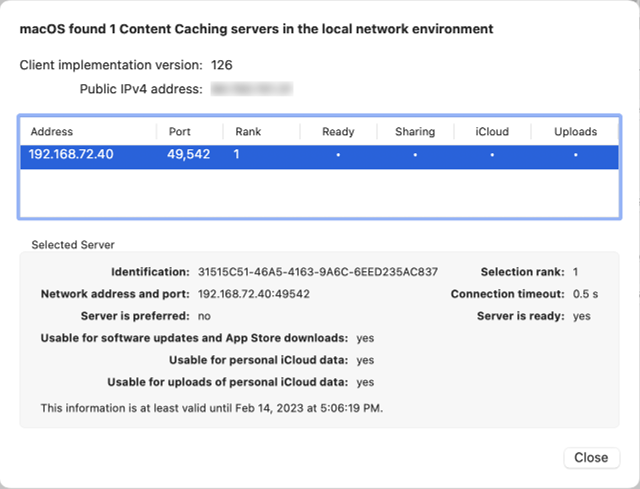Click the blurred Public IPv4 address value
Screen dimensions: 640x489
pos(252,89)
